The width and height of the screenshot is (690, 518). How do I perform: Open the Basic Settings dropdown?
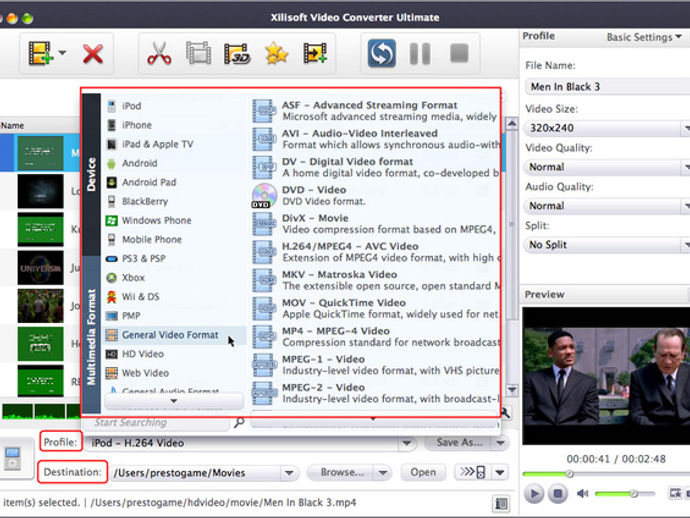click(644, 37)
